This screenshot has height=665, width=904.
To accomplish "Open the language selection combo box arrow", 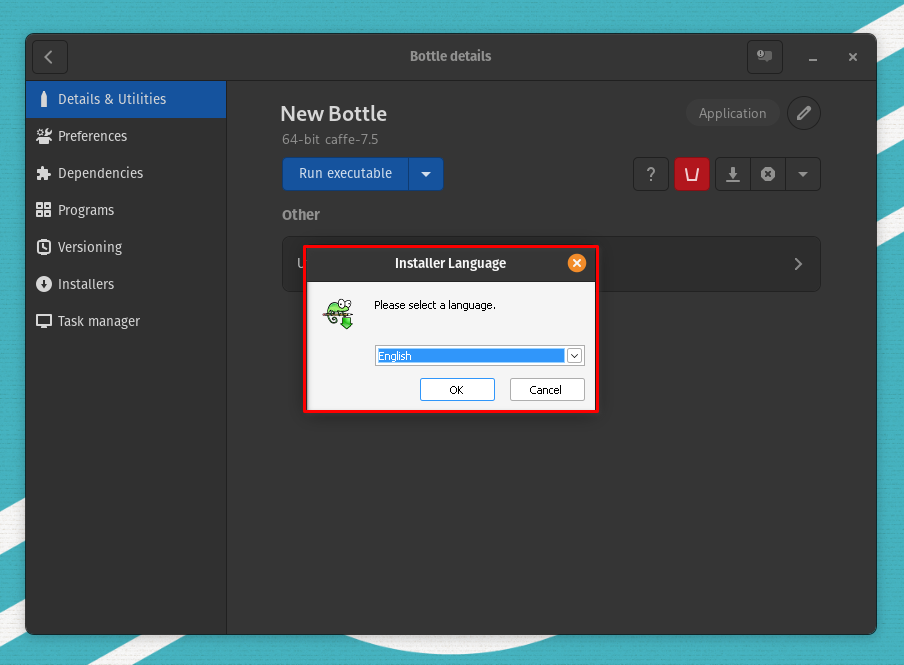I will (x=574, y=356).
